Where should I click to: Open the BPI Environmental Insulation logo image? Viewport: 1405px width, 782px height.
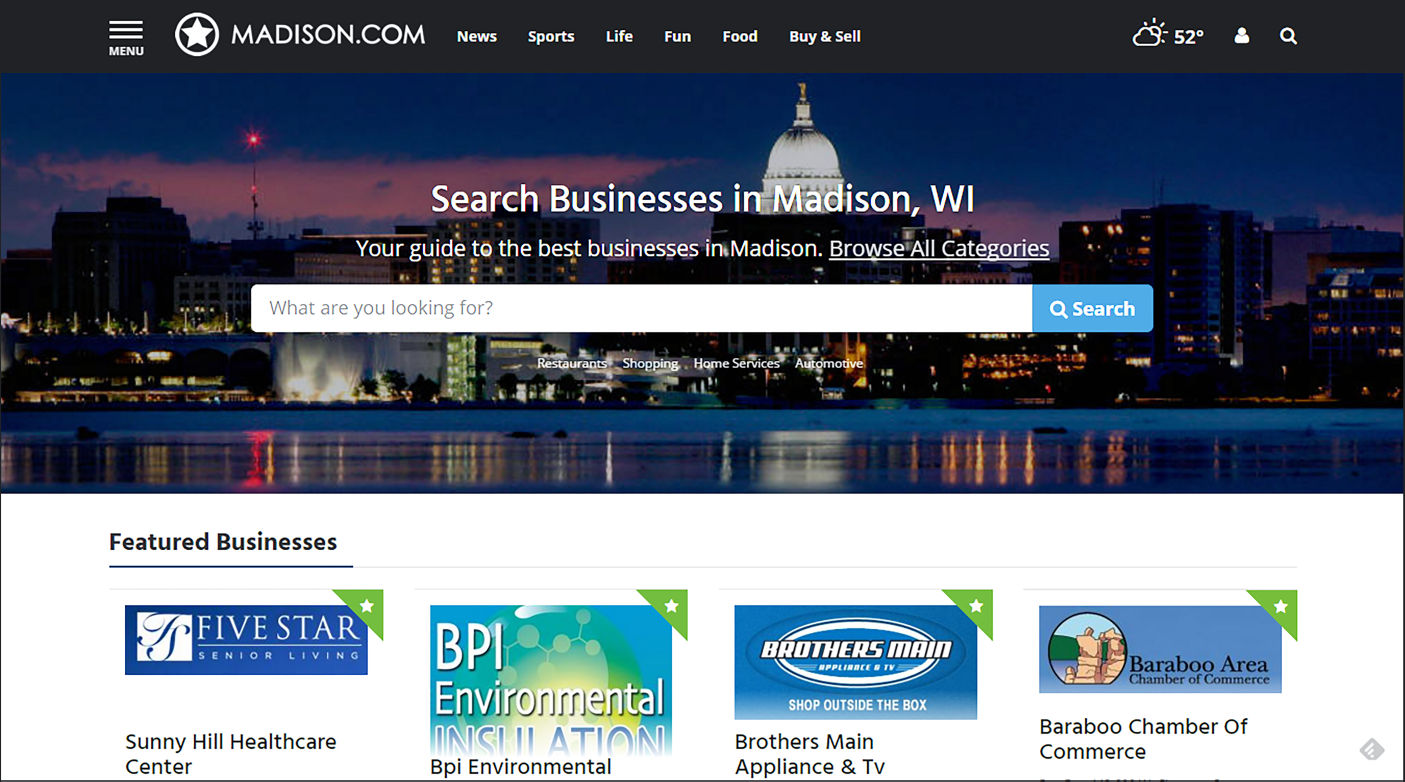click(x=551, y=679)
